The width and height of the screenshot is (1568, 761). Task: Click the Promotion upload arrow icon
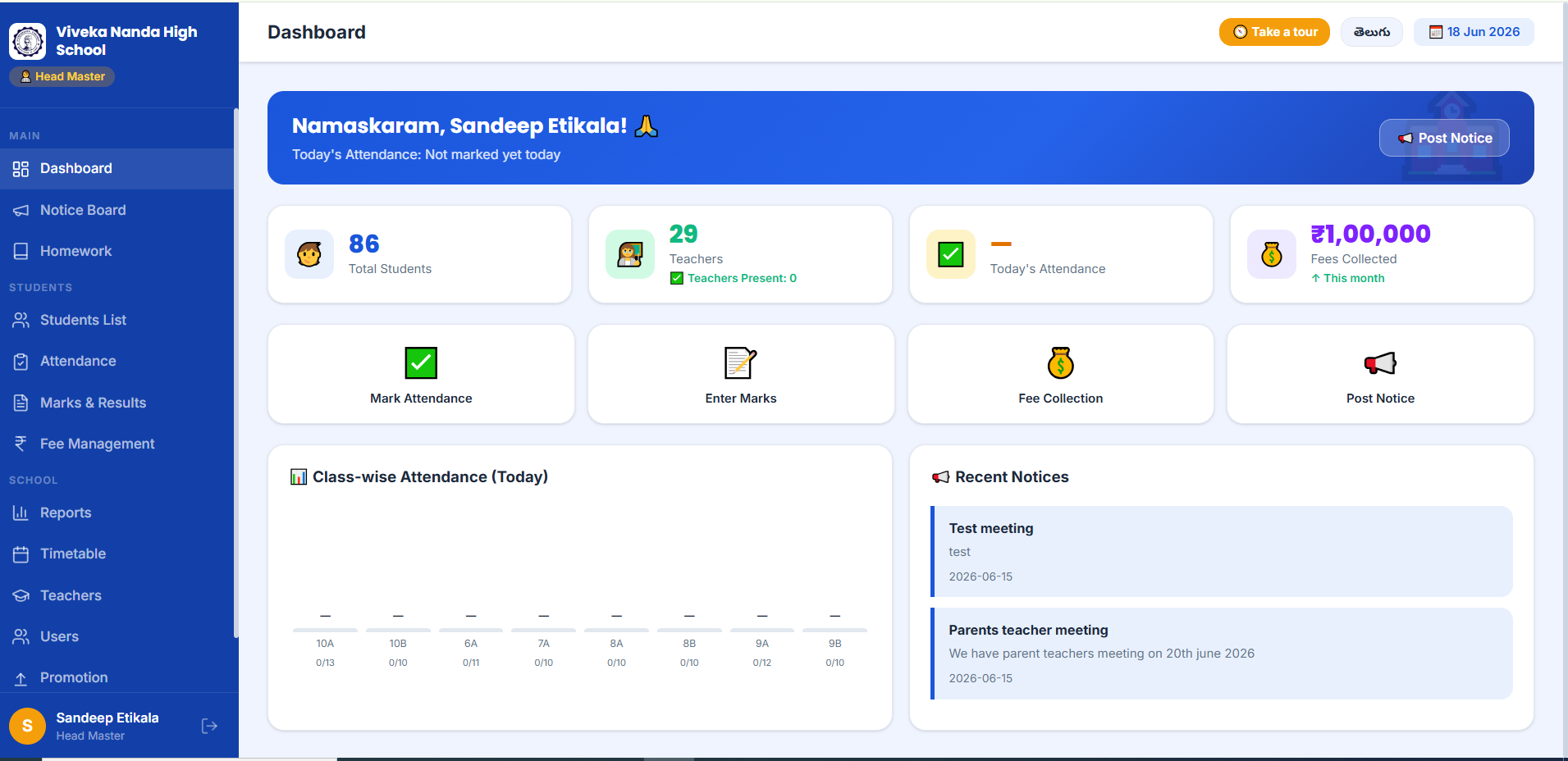click(21, 678)
